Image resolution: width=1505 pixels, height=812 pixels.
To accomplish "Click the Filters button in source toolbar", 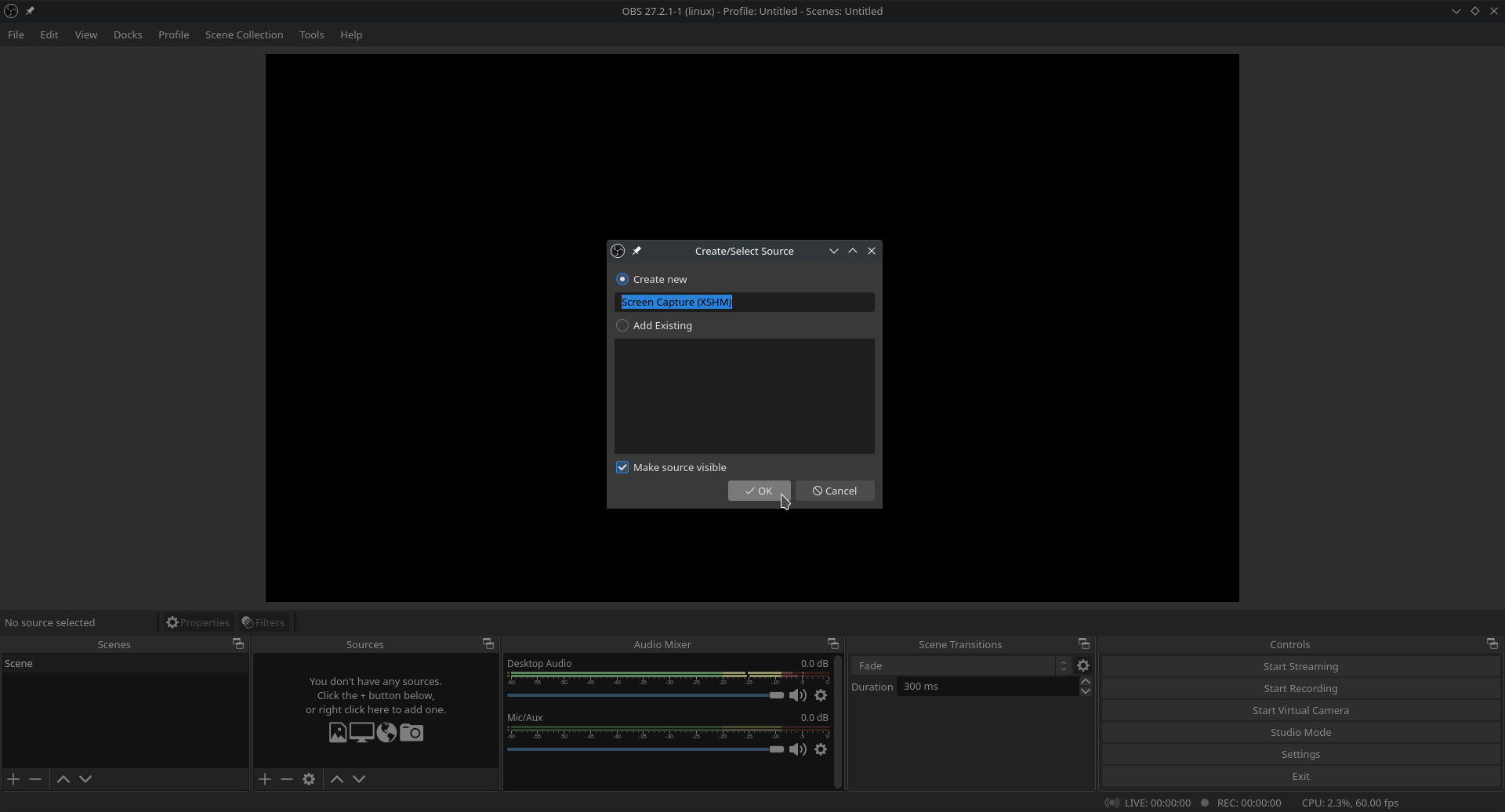I will click(263, 622).
